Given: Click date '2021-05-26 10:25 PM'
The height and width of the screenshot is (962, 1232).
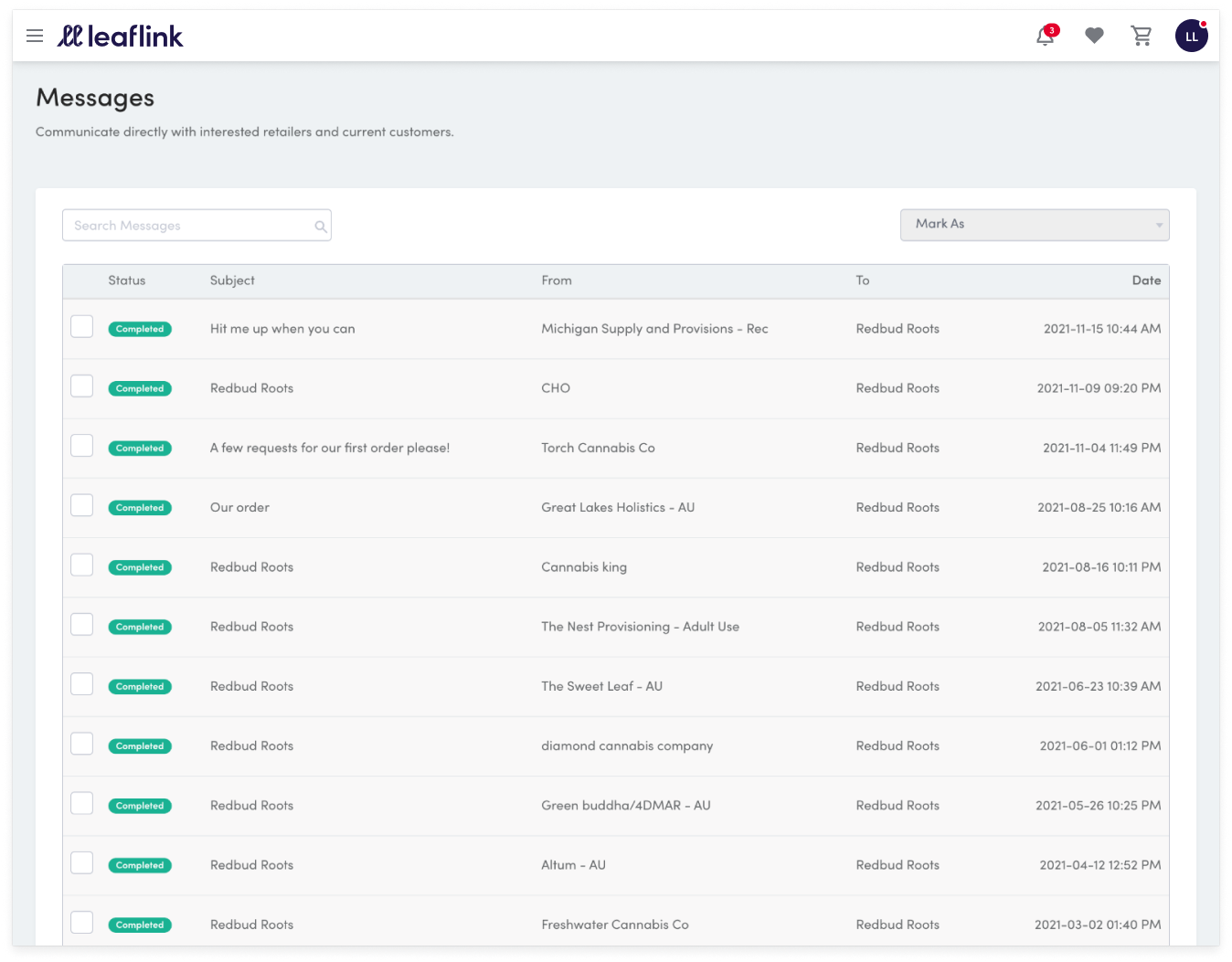Looking at the screenshot, I should coord(1099,806).
